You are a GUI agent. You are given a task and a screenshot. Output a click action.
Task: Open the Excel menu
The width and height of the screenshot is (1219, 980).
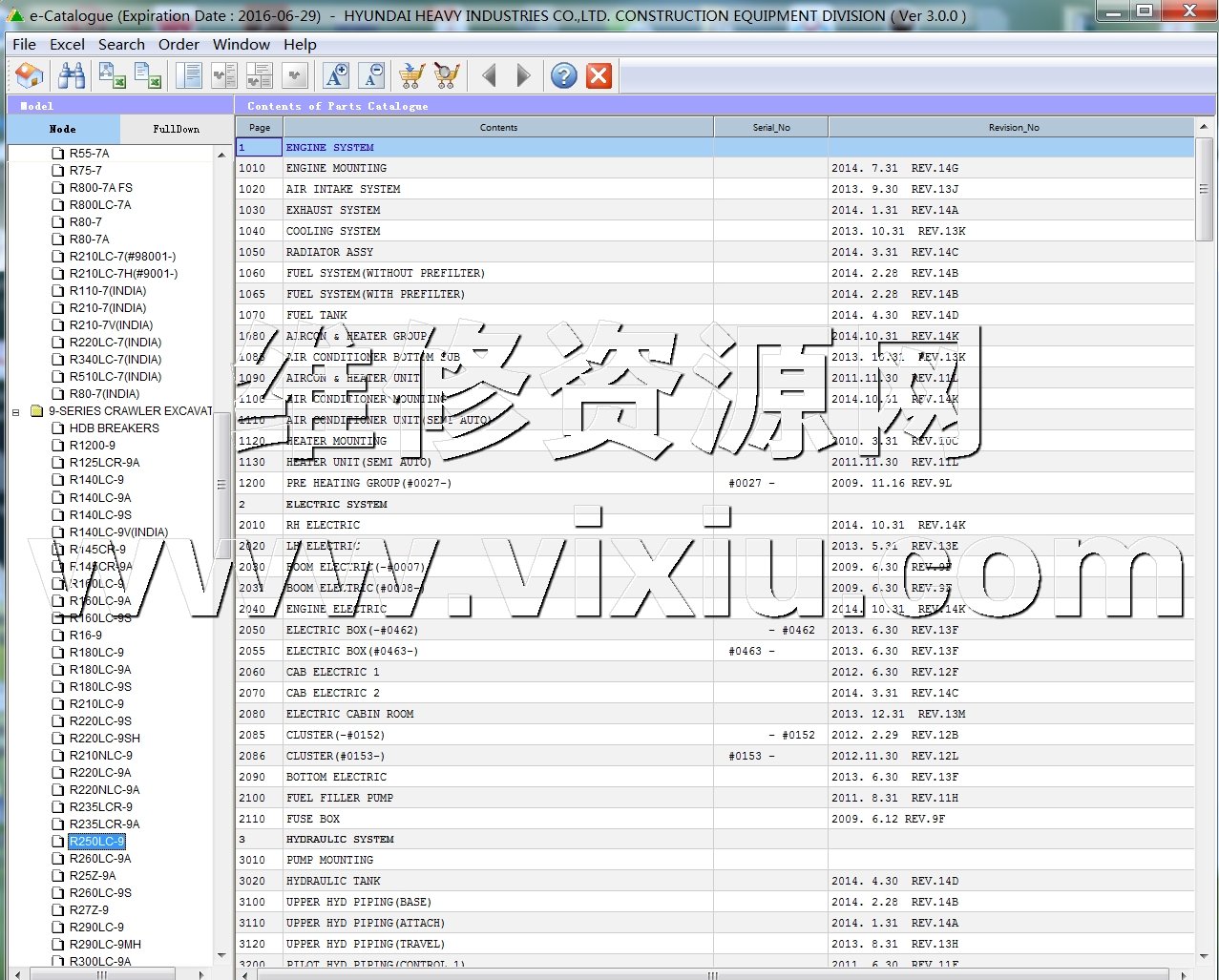pos(67,44)
